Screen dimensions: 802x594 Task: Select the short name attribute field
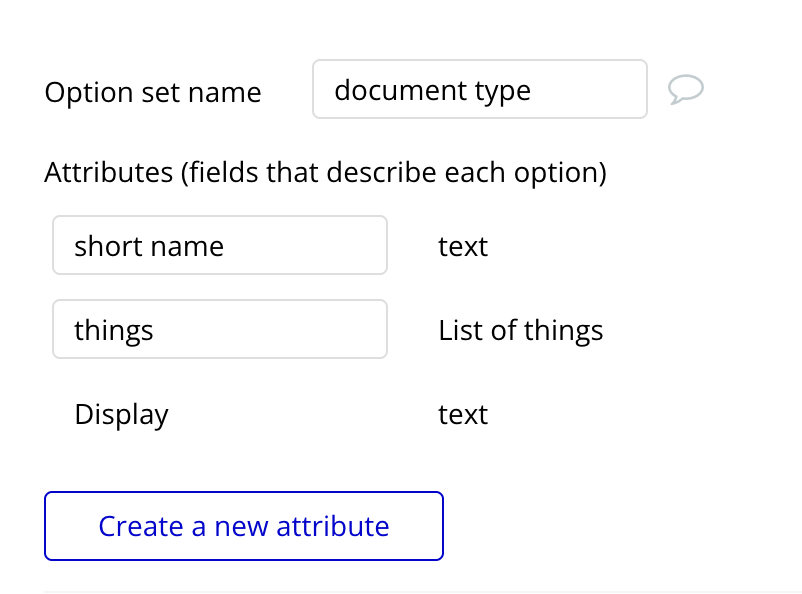click(x=220, y=246)
